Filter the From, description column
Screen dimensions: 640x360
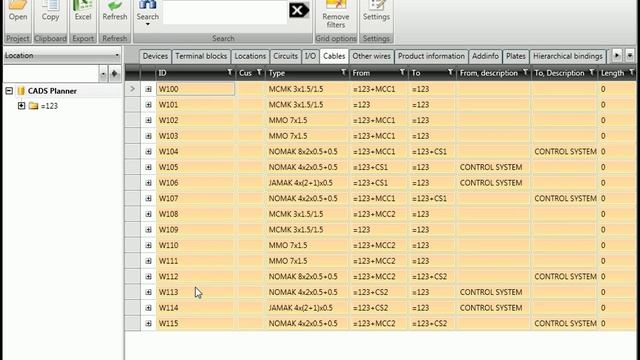click(525, 73)
